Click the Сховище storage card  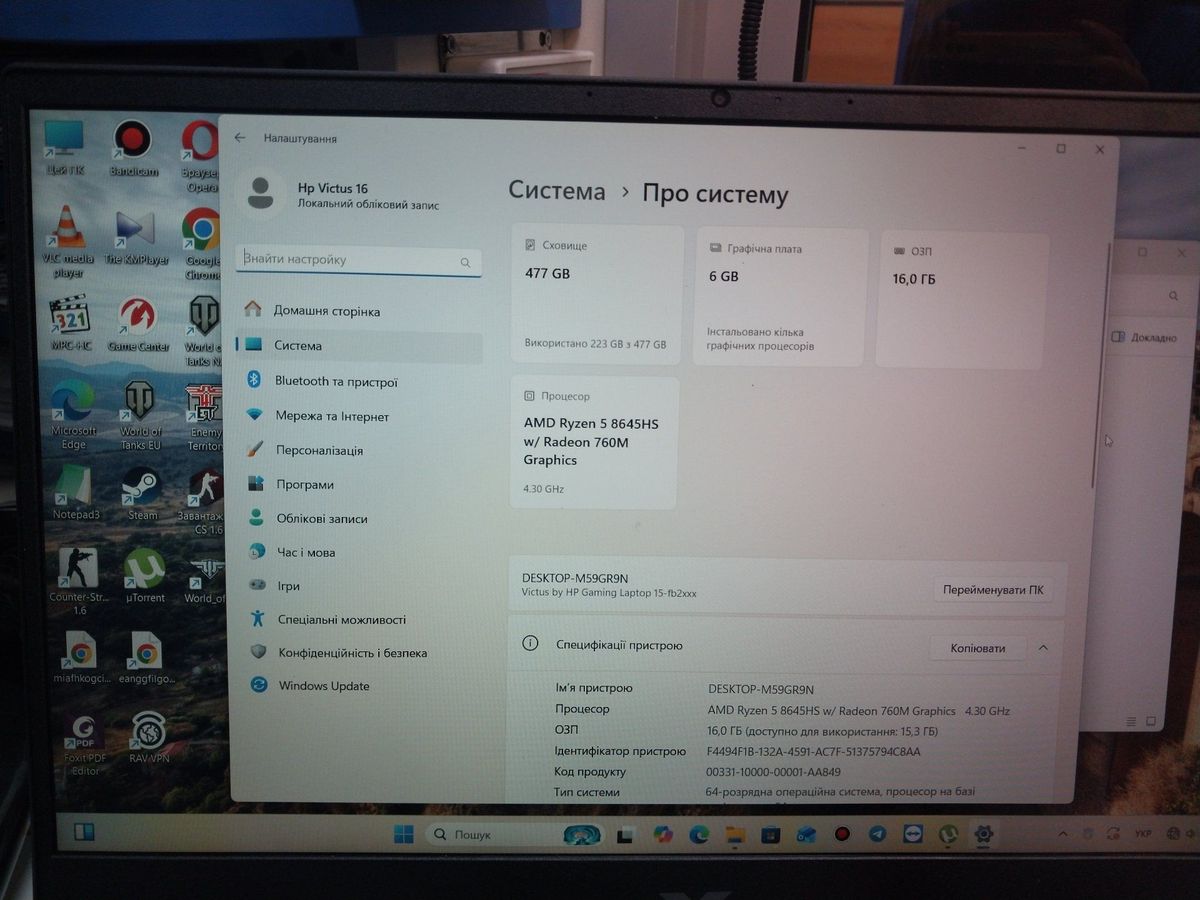(596, 295)
